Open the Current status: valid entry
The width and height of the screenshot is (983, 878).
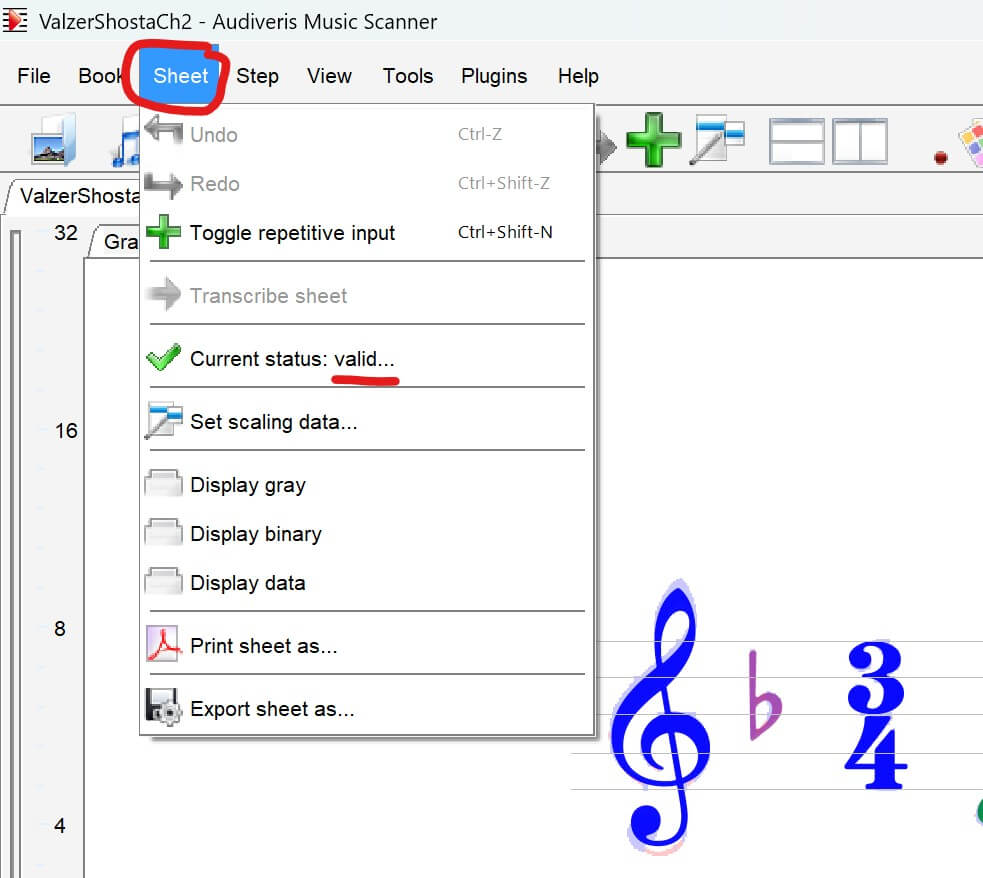292,359
